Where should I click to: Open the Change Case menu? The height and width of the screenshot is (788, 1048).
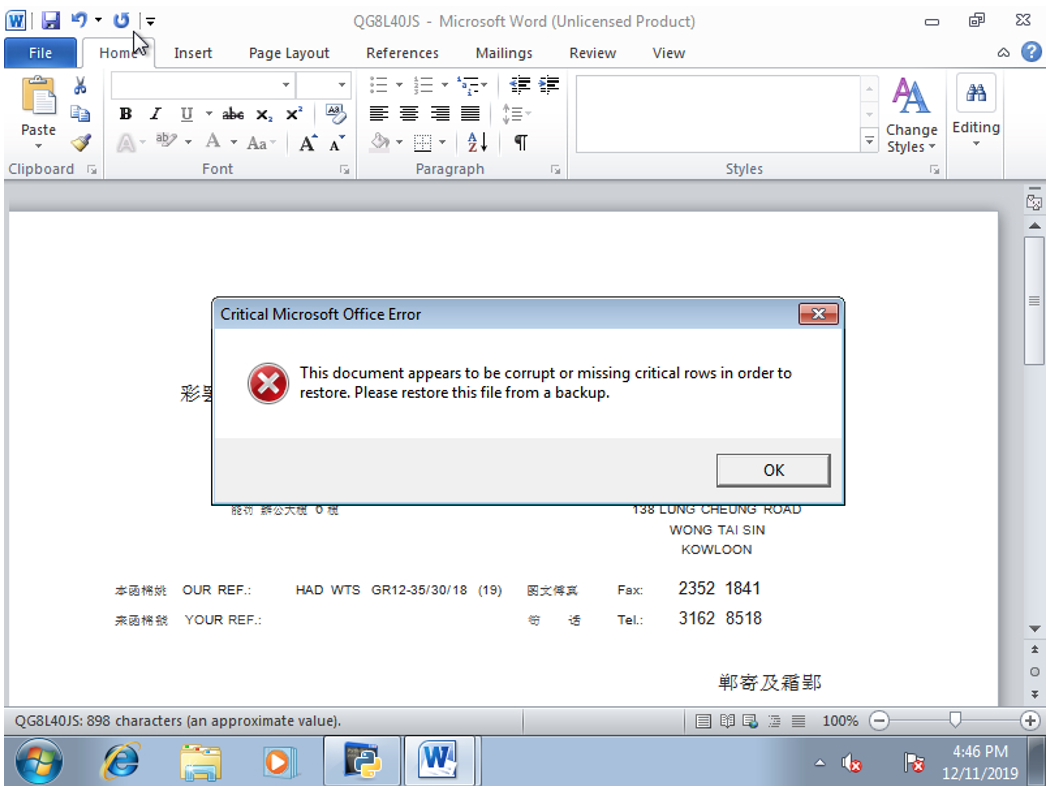(x=260, y=143)
